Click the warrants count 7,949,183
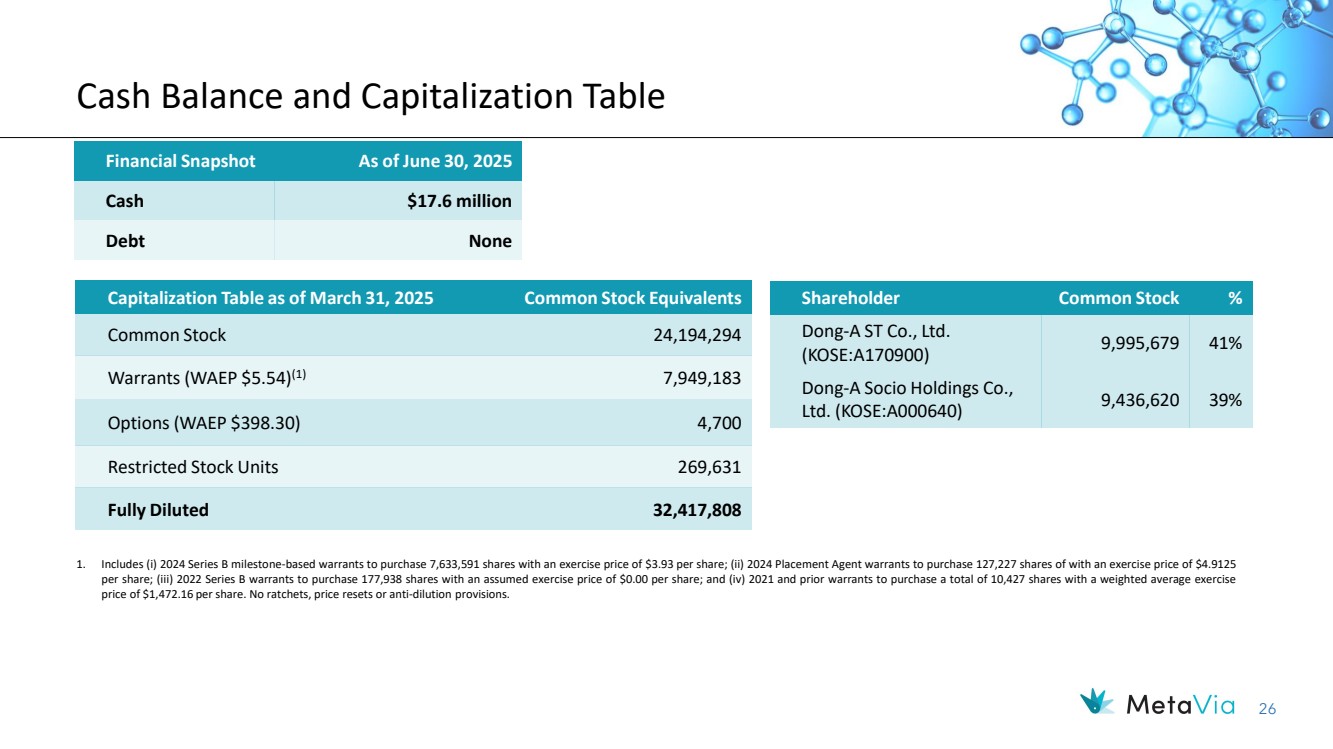This screenshot has height=749, width=1333. [x=696, y=378]
